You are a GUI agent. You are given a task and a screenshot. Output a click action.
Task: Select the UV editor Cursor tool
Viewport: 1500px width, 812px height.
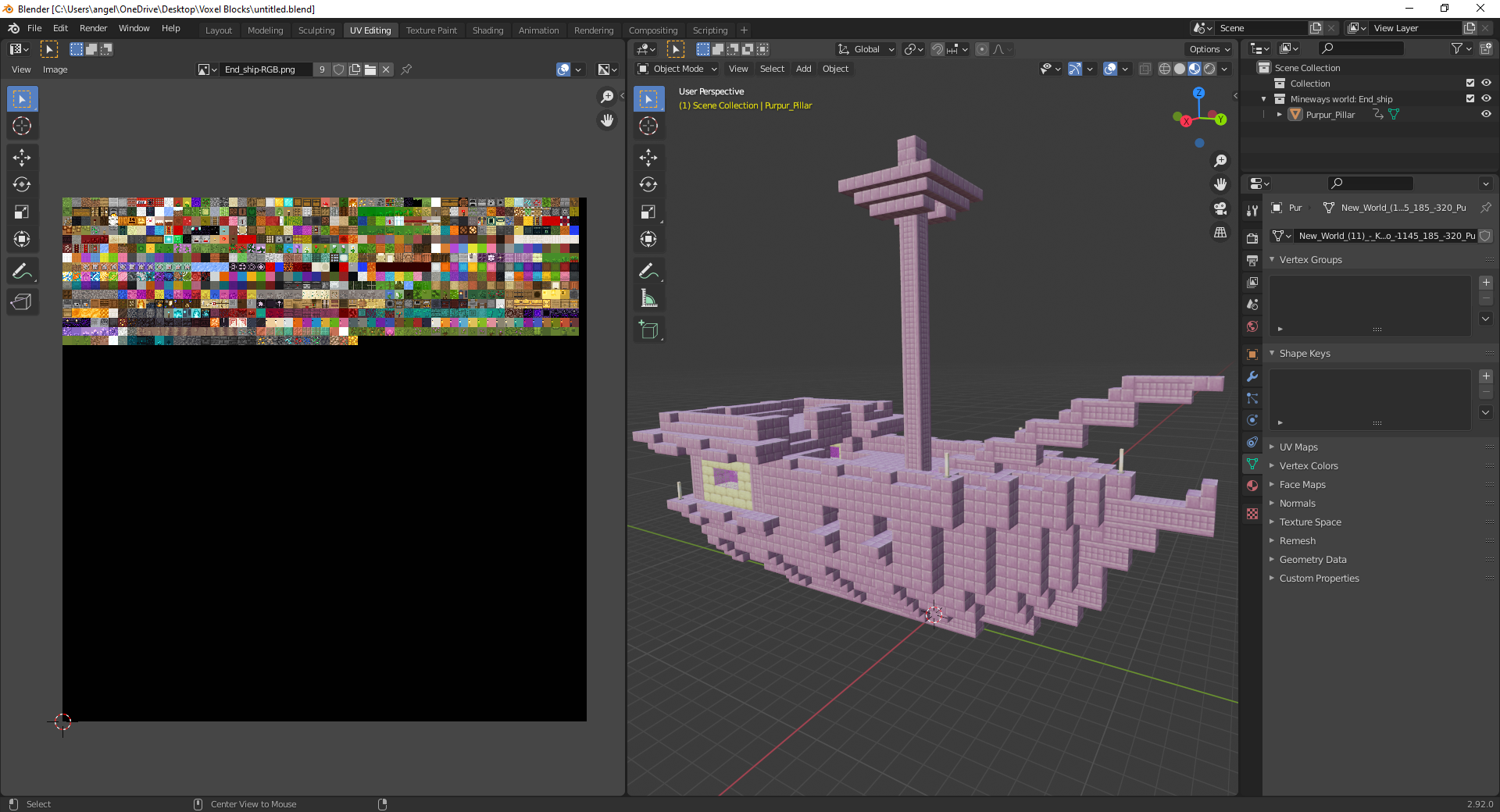[22, 126]
